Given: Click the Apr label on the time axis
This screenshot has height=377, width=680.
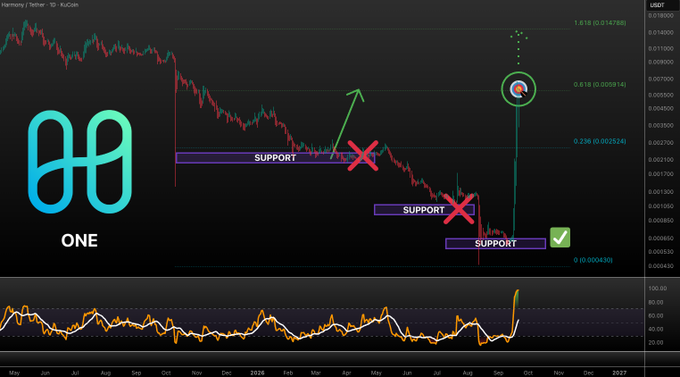Looking at the screenshot, I should [347, 373].
